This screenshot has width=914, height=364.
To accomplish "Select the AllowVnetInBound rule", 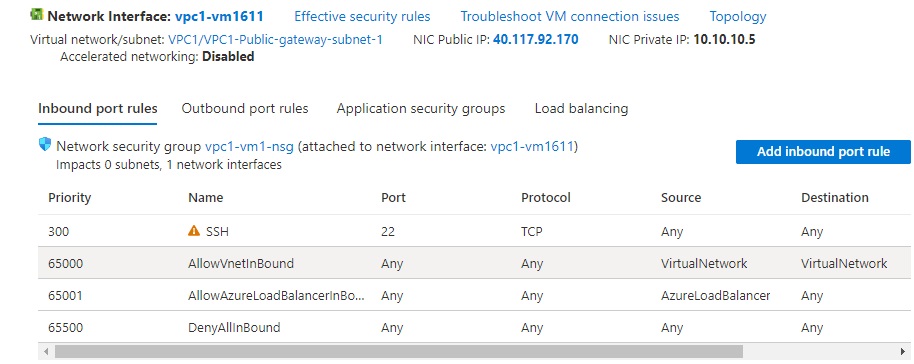I will click(241, 264).
